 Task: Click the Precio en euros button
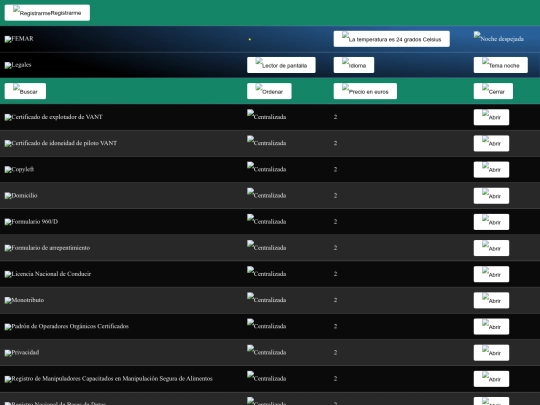[x=365, y=91]
